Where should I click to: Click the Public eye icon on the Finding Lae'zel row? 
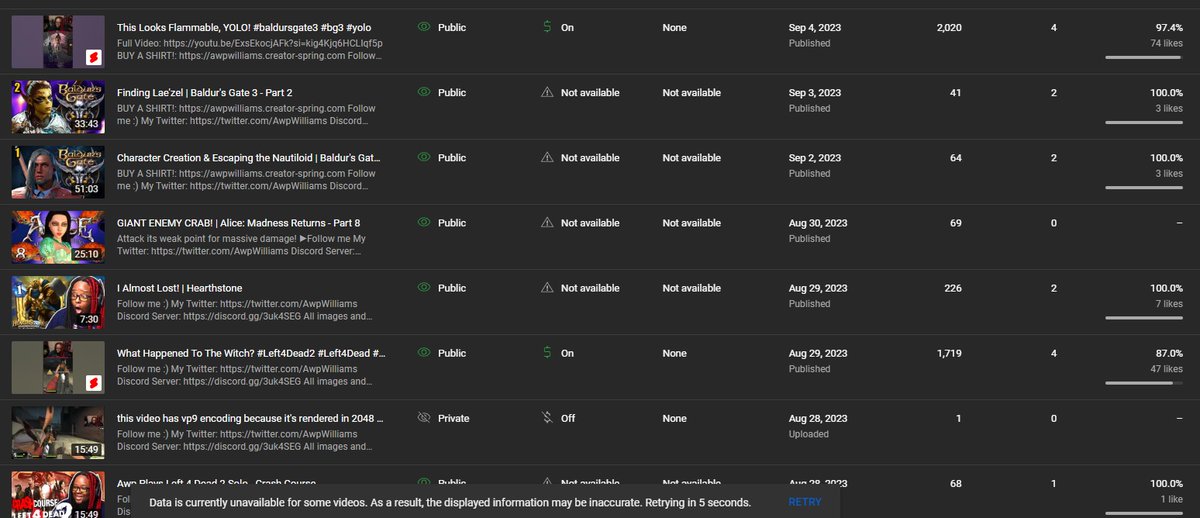pyautogui.click(x=424, y=92)
